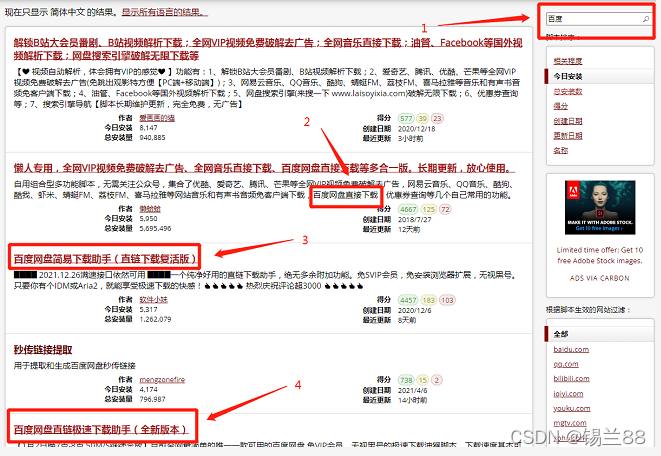The image size is (661, 456).
Task: Click the total installs value 1,262,079
Action: [155, 319]
